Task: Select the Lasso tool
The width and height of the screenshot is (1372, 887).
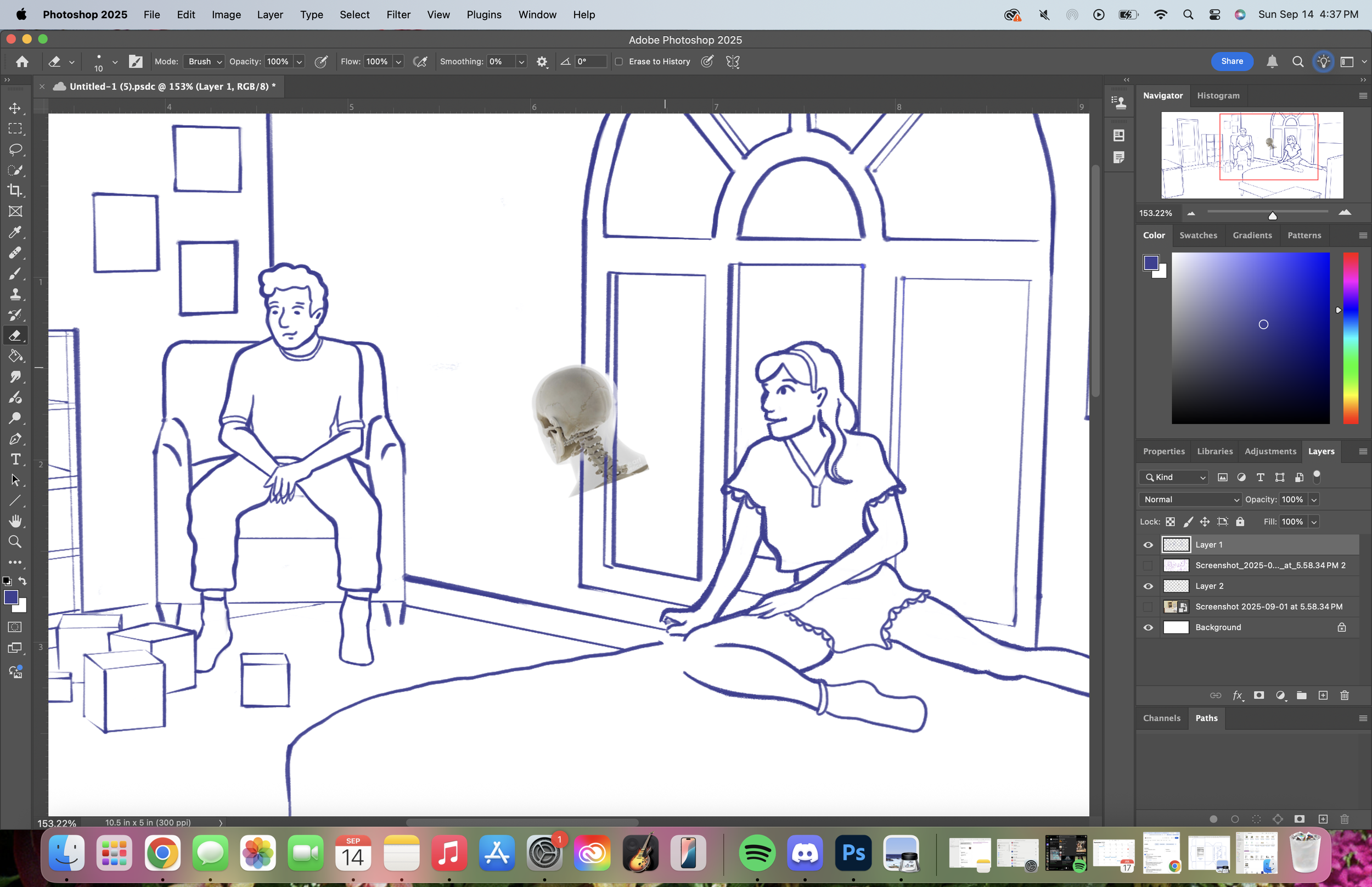Action: [x=15, y=149]
